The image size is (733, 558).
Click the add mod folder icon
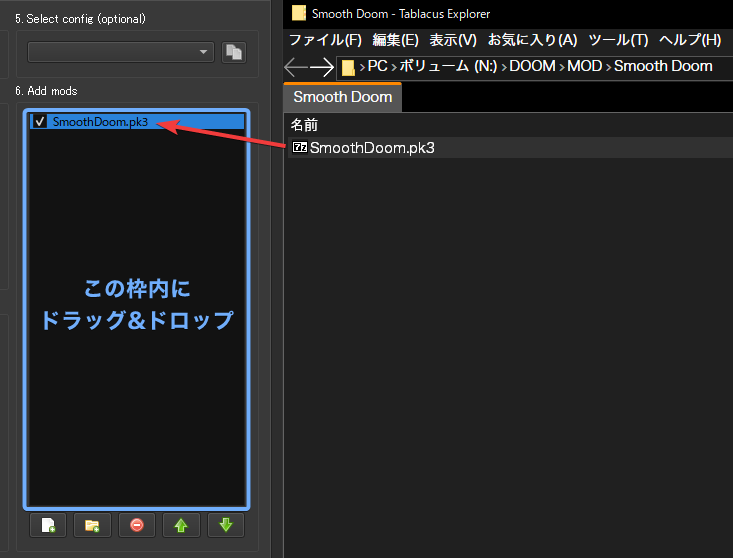click(x=93, y=525)
